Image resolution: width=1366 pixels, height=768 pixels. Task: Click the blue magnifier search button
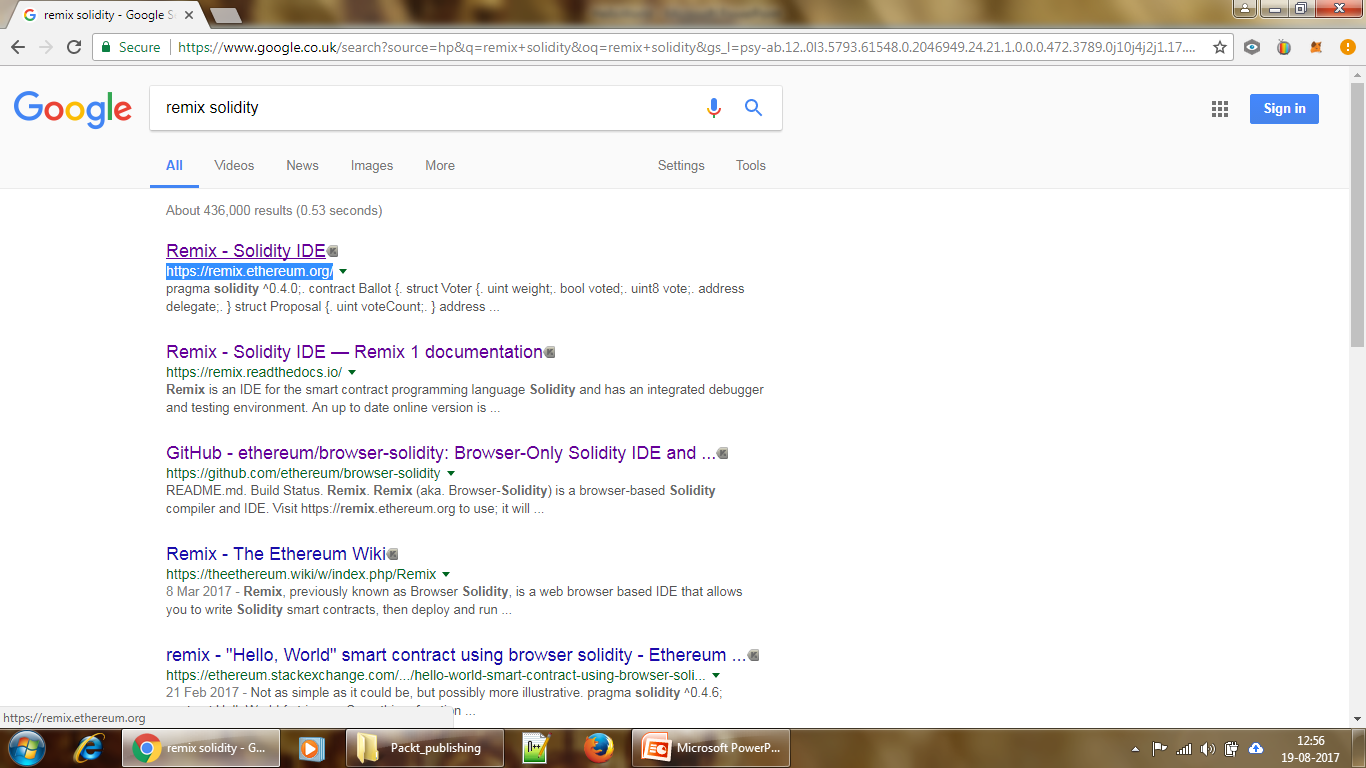point(754,108)
